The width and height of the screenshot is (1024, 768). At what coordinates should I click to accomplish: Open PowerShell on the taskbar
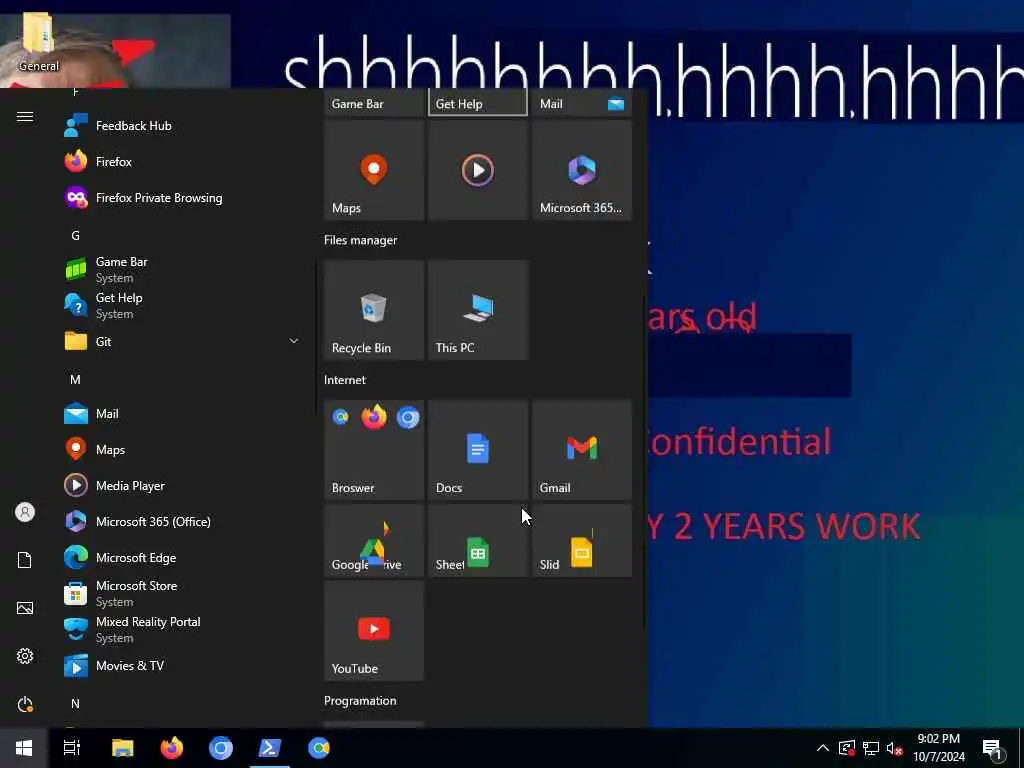pos(270,748)
